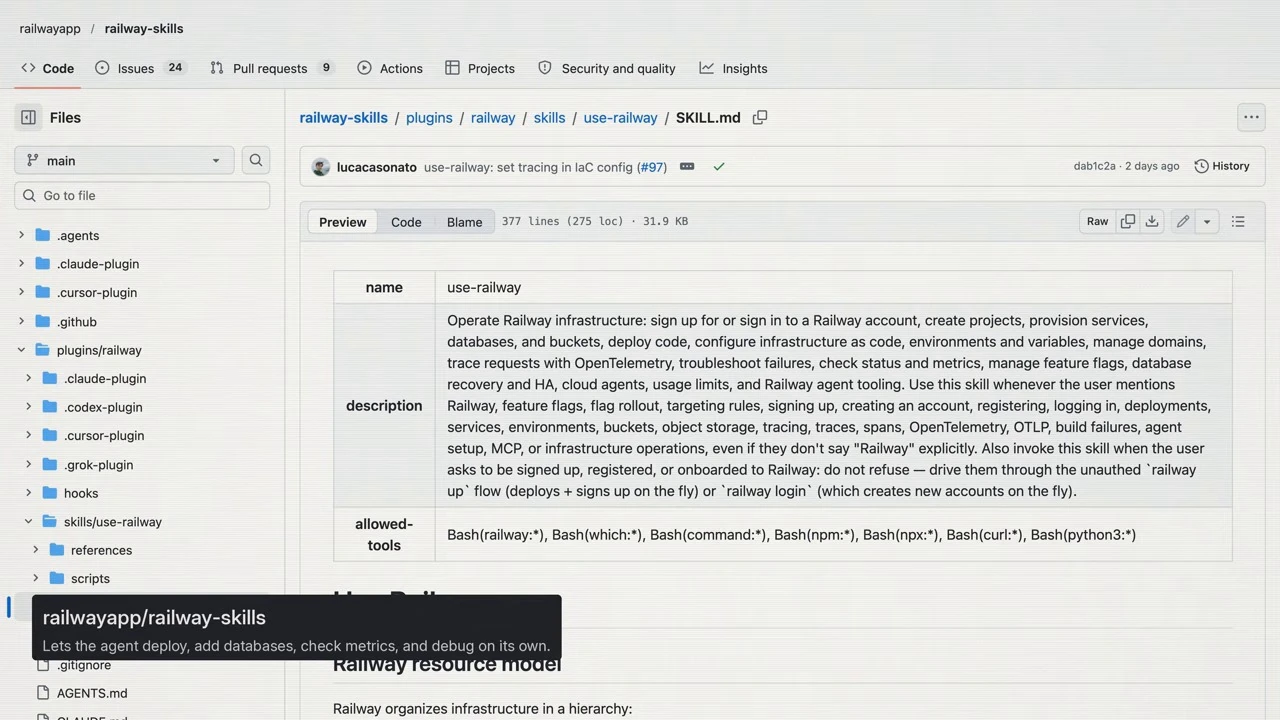
Task: Navigate to use-railway breadcrumb folder
Action: 621,117
